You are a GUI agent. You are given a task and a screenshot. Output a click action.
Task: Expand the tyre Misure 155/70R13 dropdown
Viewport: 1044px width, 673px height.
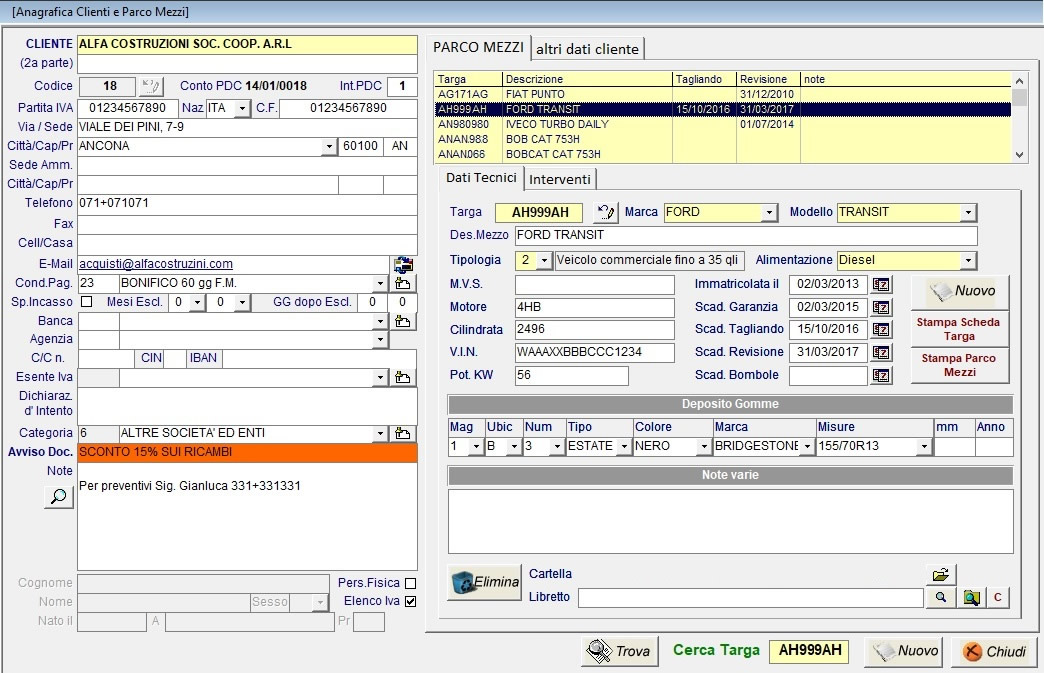click(x=923, y=447)
